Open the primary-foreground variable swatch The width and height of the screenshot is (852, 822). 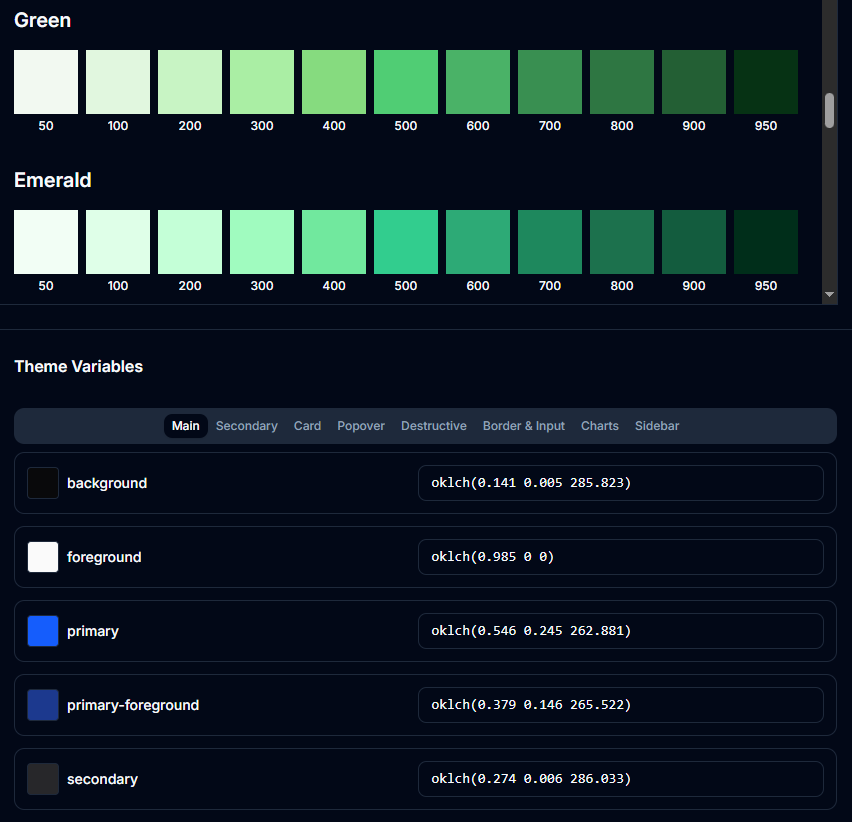click(x=43, y=705)
